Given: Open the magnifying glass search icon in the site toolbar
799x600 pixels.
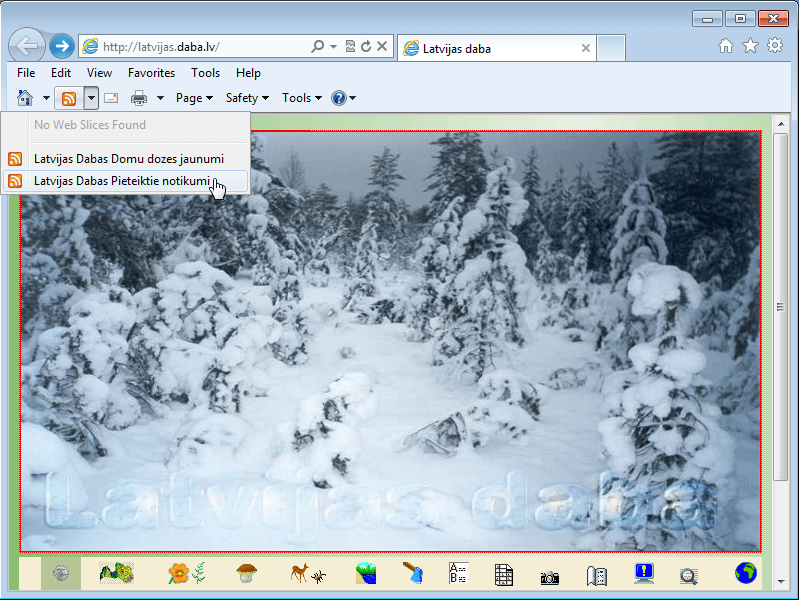Looking at the screenshot, I should (x=688, y=576).
